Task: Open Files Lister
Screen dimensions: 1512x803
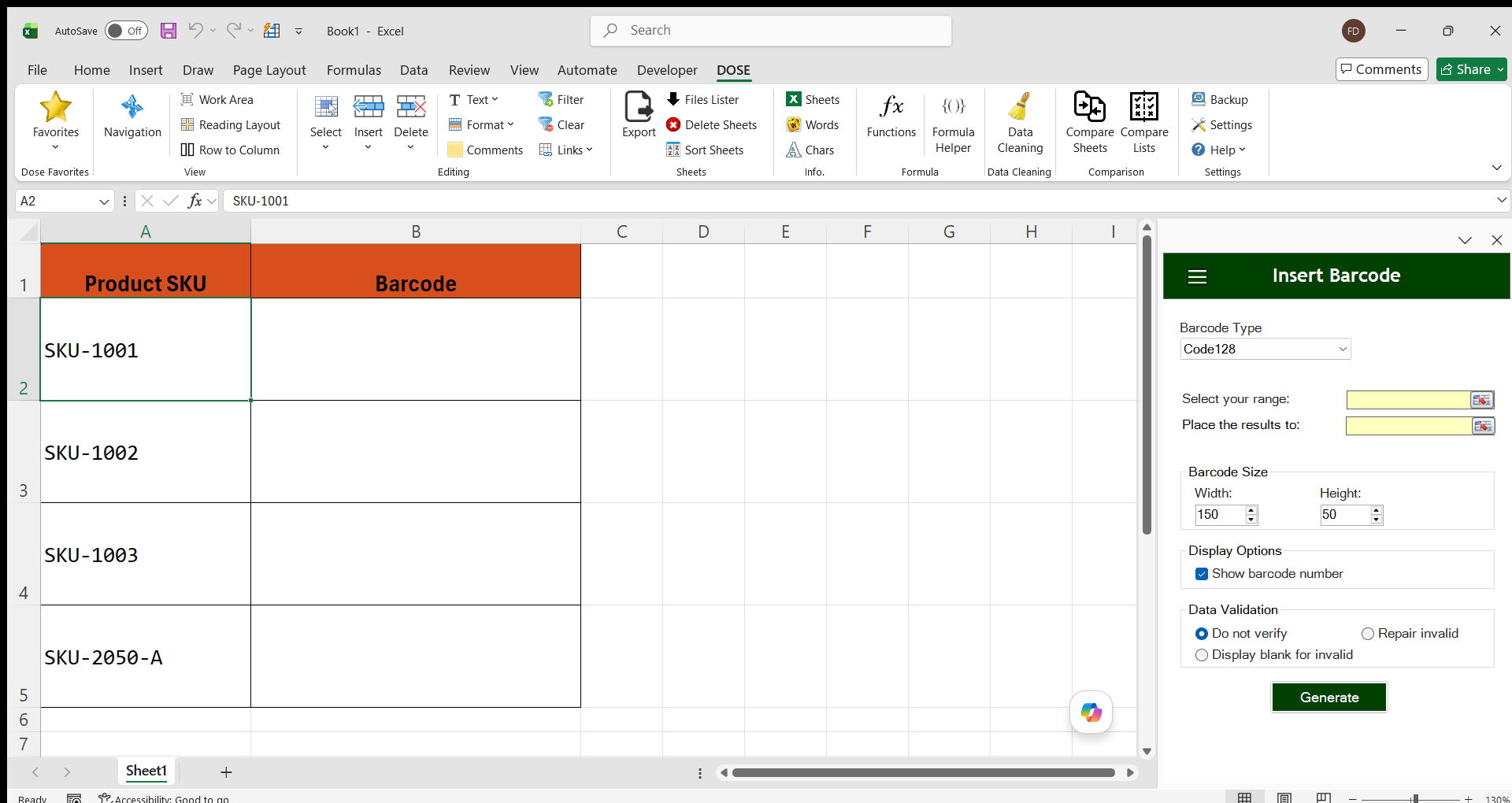Action: pyautogui.click(x=702, y=99)
